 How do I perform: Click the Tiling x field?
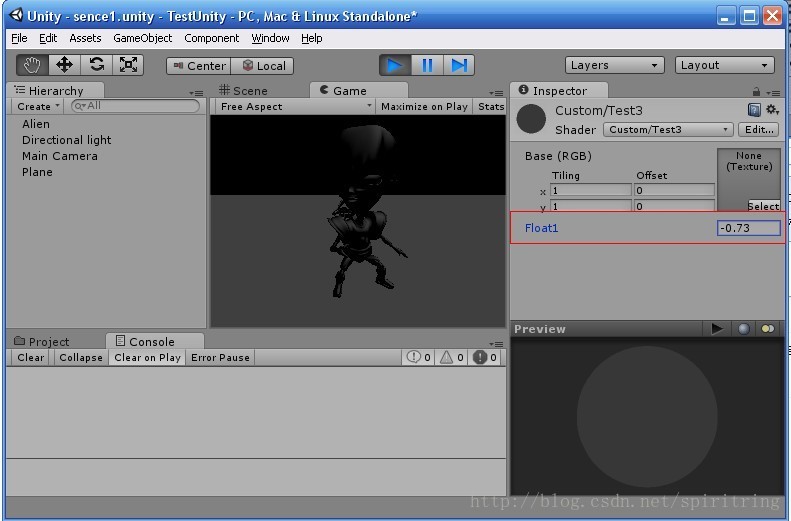[x=591, y=190]
